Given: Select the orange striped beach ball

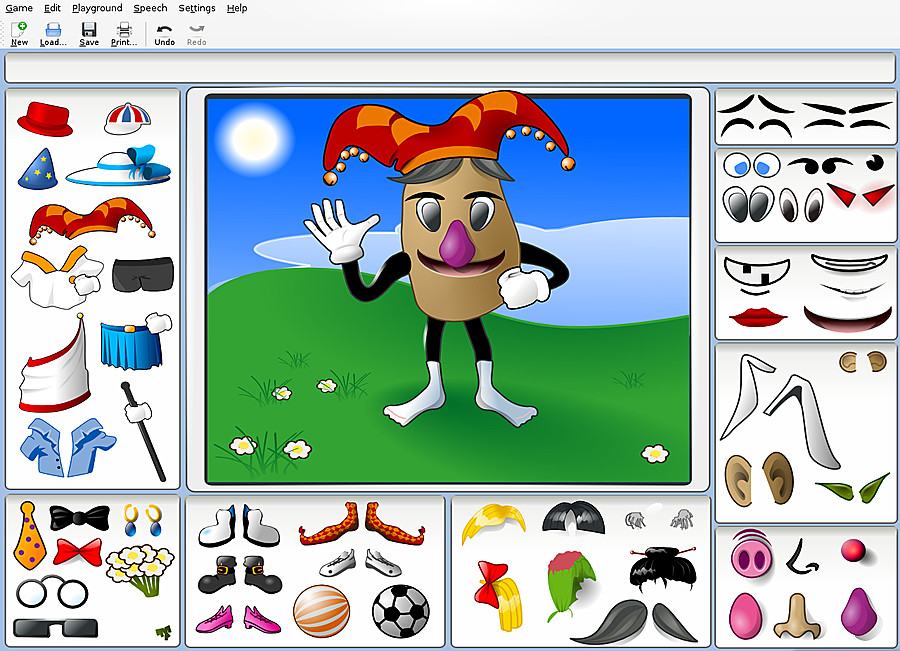Looking at the screenshot, I should pos(321,611).
